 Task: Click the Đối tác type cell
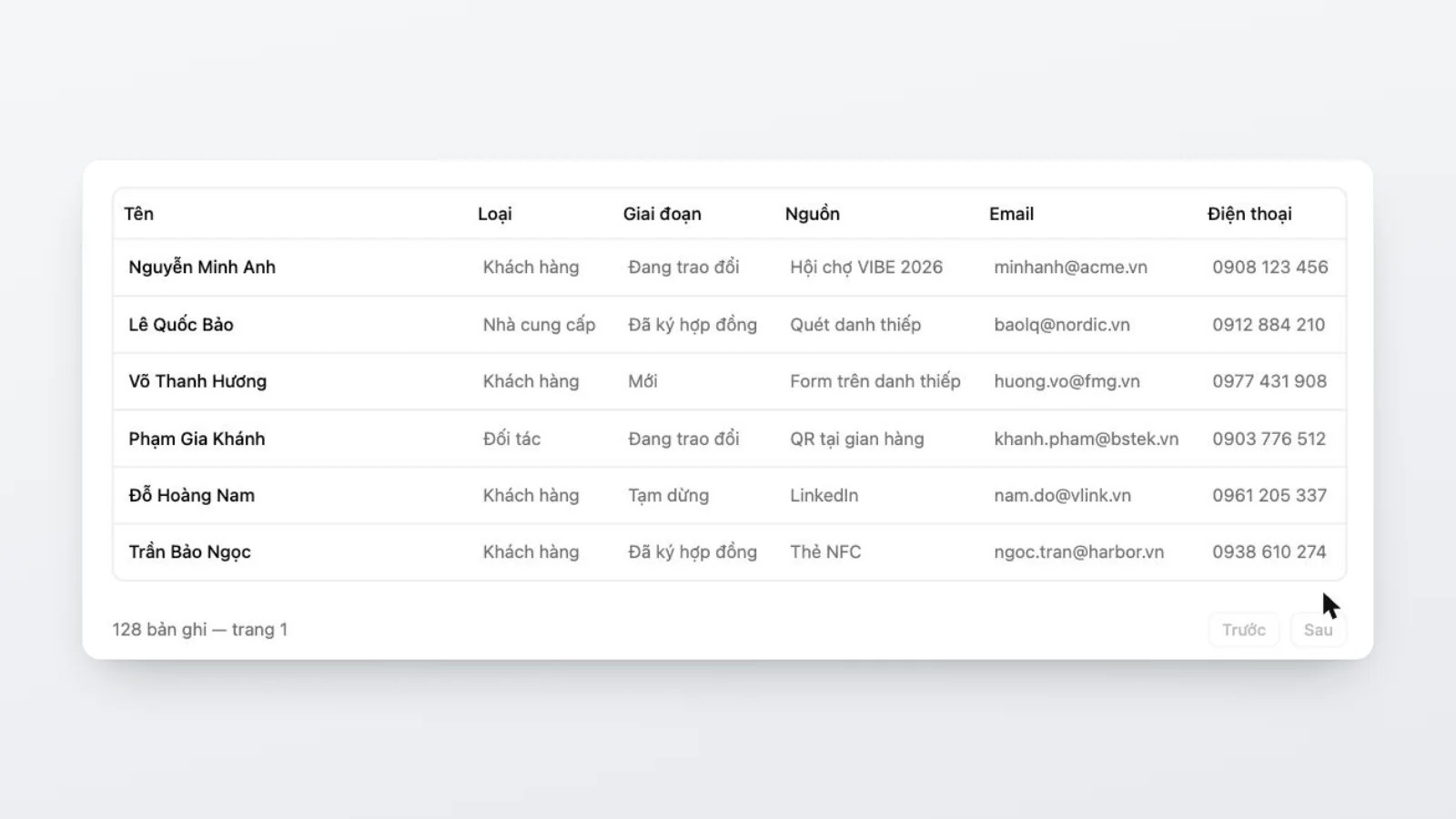coord(511,439)
